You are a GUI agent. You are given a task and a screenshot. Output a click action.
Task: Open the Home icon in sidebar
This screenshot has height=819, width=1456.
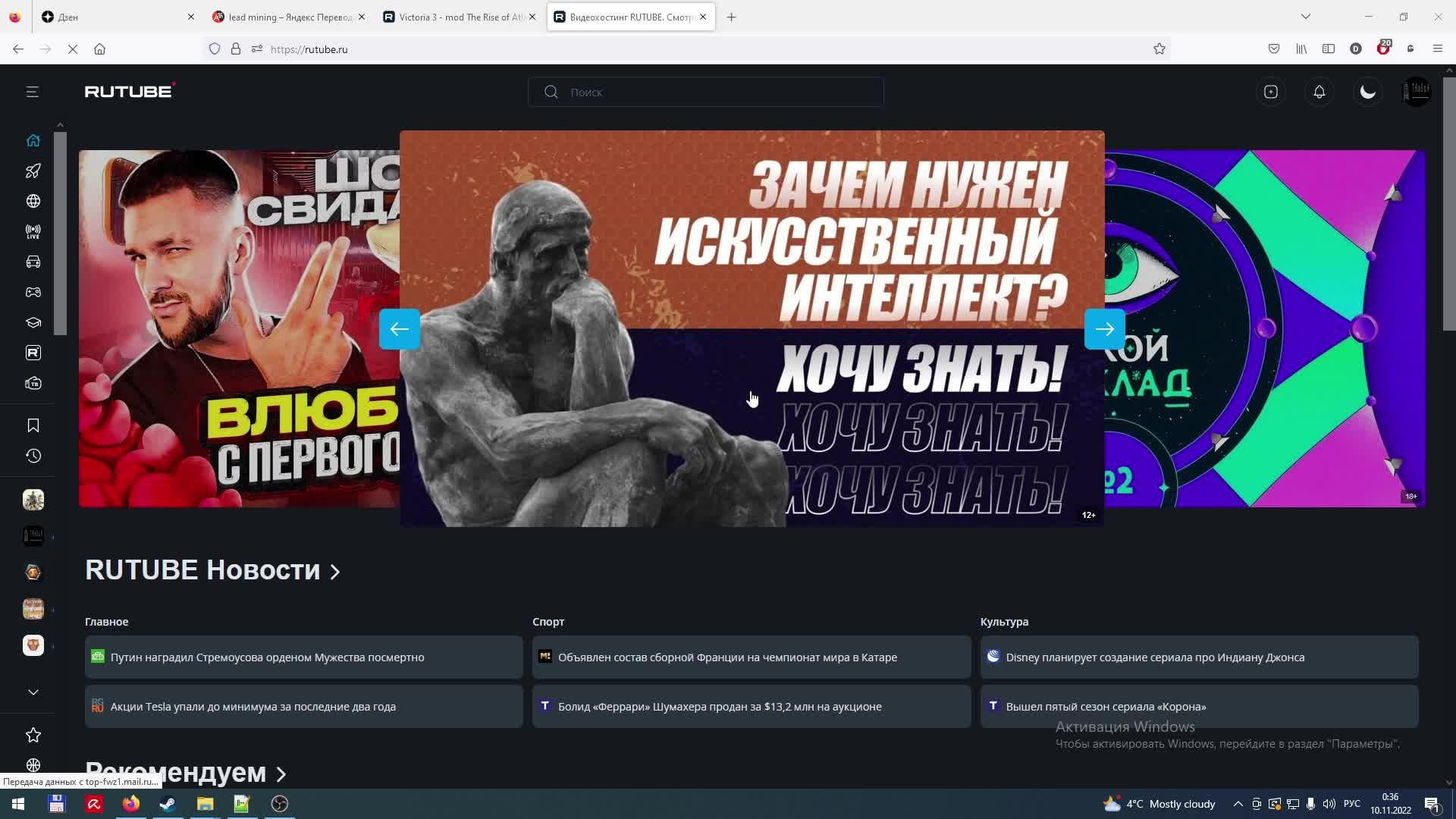click(x=33, y=140)
